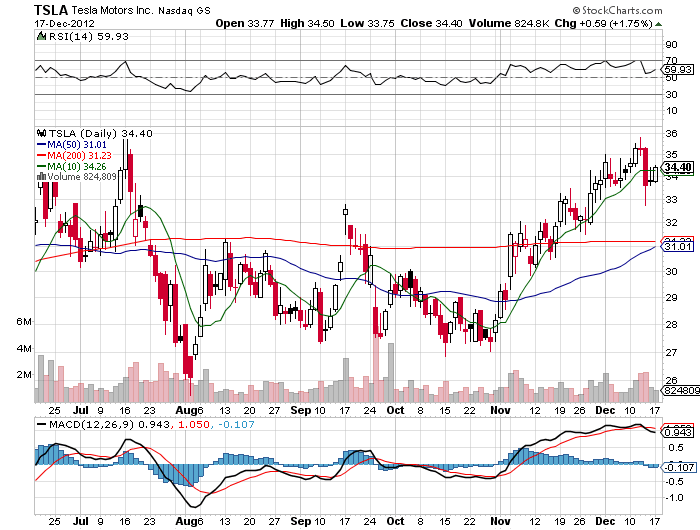This screenshot has height=530, width=700.
Task: Click the 4M volume scale label
Action: (24, 348)
